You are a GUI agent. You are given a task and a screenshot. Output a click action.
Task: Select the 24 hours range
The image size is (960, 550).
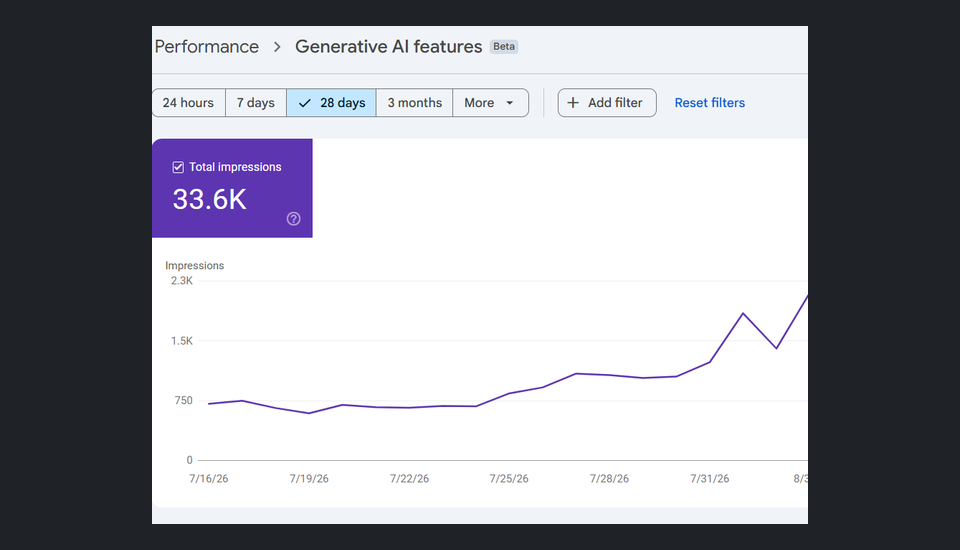click(x=189, y=103)
